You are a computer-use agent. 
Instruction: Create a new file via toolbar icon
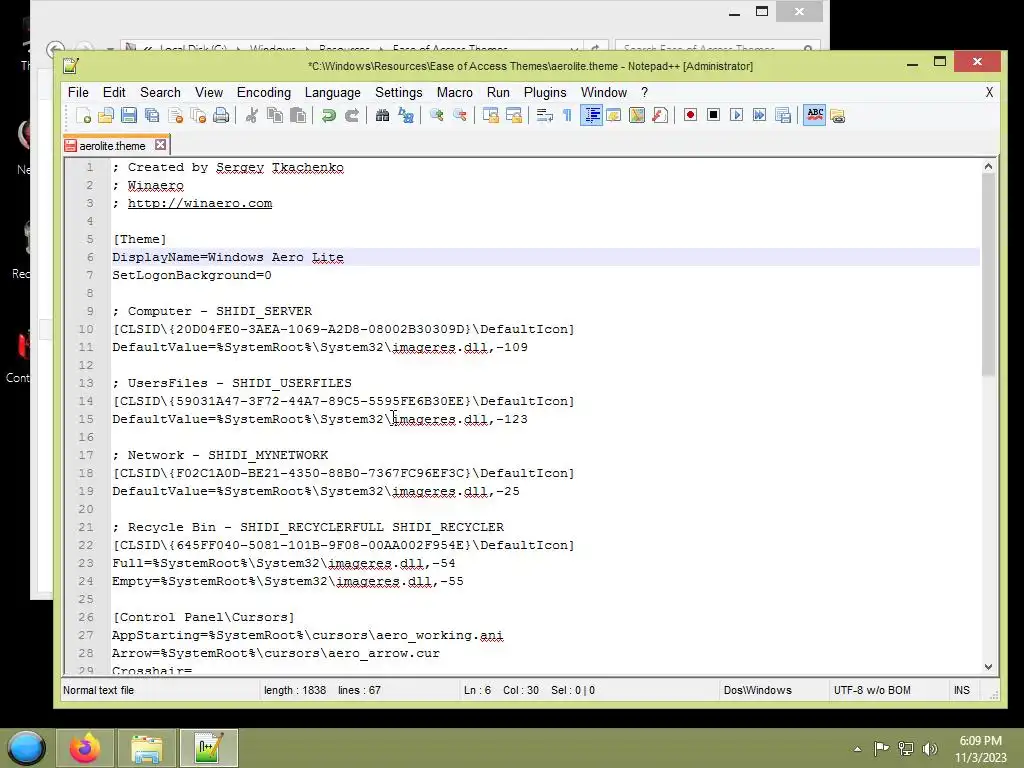[83, 116]
